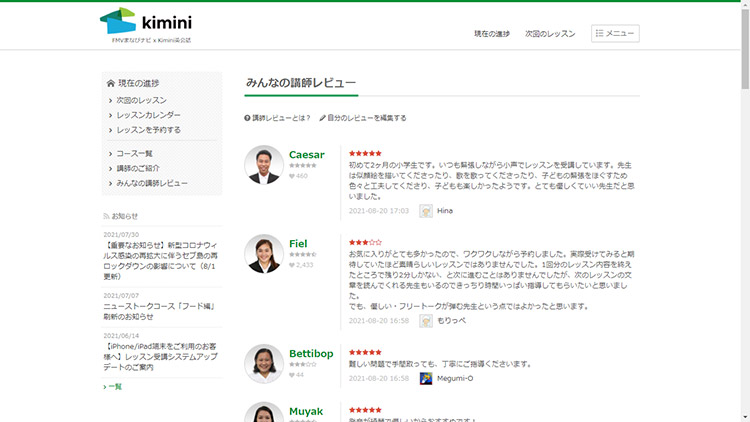Click reviewer Megumi-O's avatar icon
750x422 pixels.
426,378
